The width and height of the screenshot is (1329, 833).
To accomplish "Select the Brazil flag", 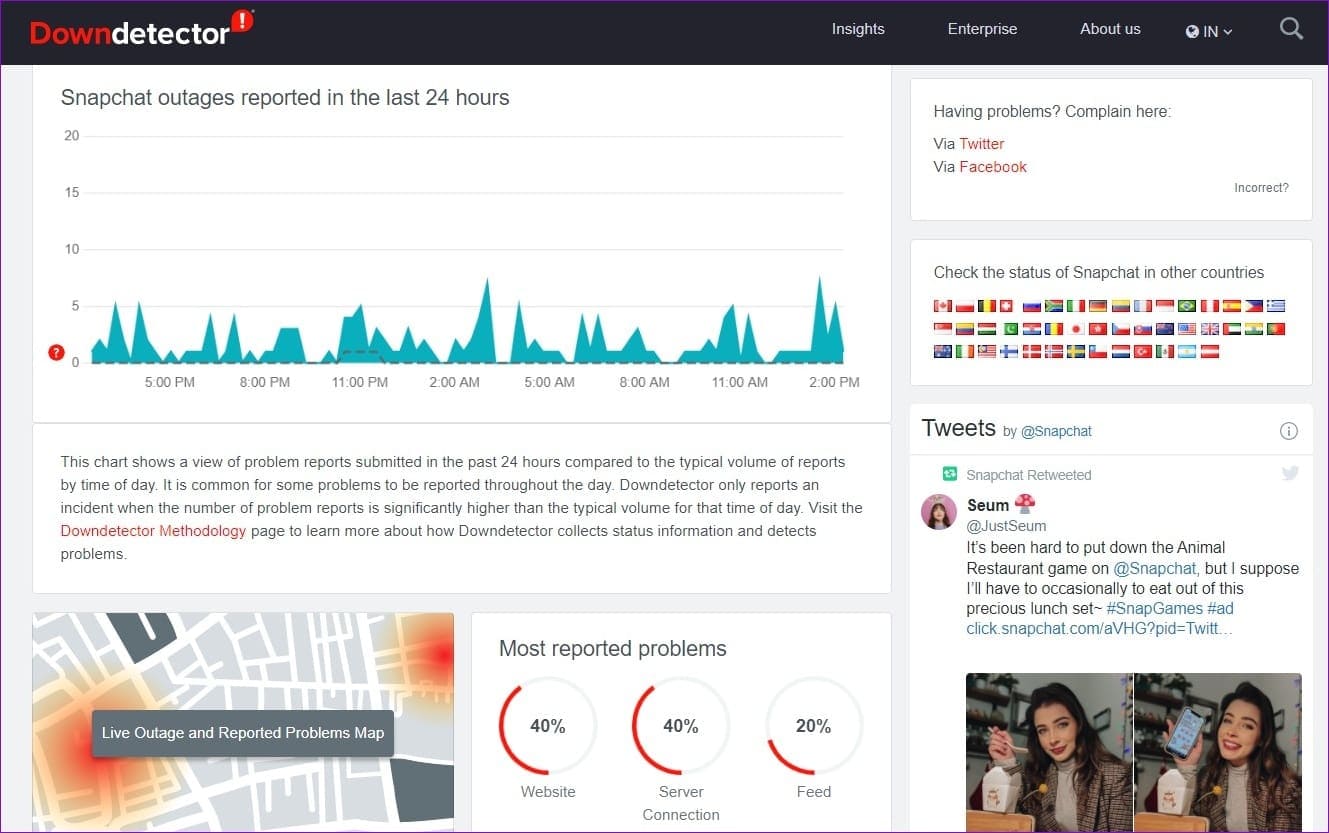I will (1187, 306).
